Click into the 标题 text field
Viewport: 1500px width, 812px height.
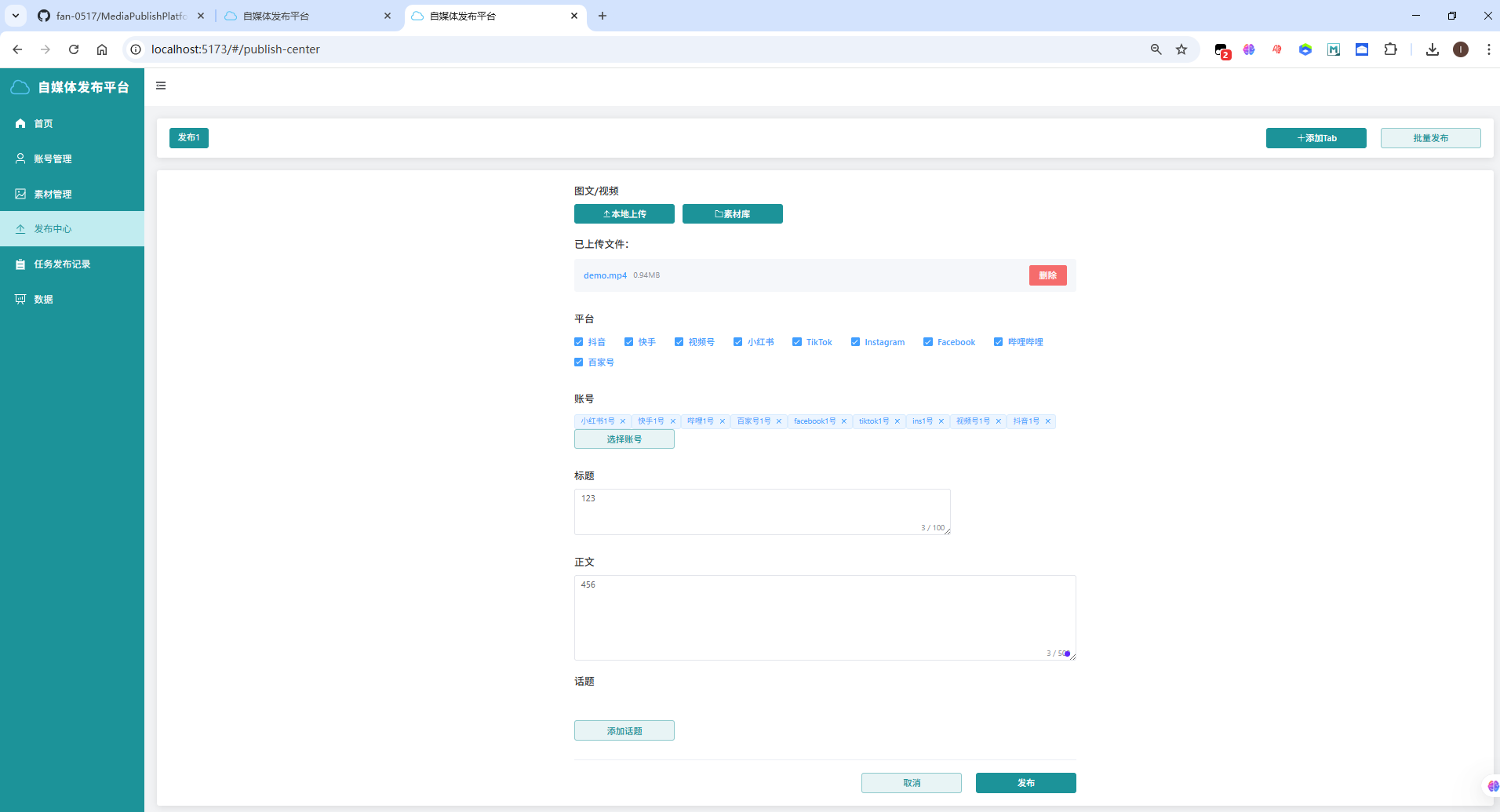tap(761, 512)
